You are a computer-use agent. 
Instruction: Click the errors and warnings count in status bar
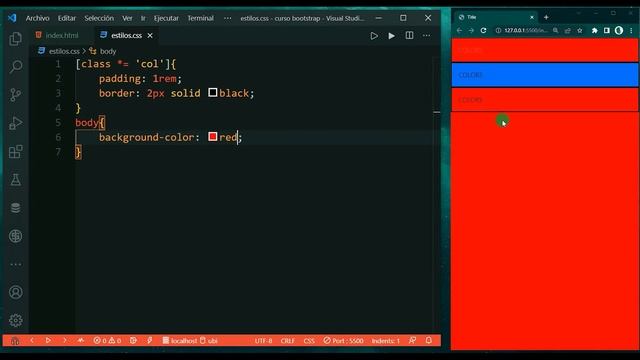click(107, 340)
